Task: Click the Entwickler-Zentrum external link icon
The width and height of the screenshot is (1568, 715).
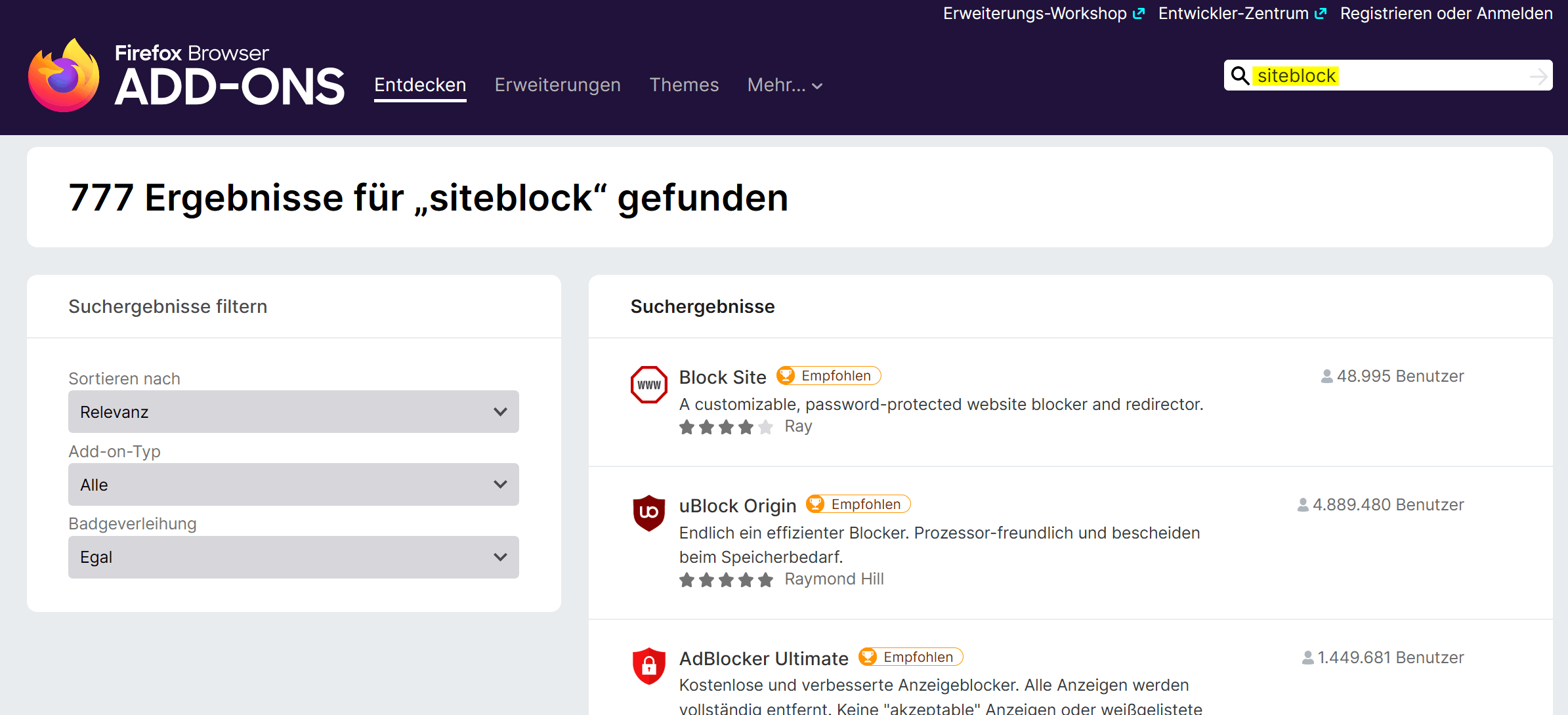Action: click(x=1321, y=14)
